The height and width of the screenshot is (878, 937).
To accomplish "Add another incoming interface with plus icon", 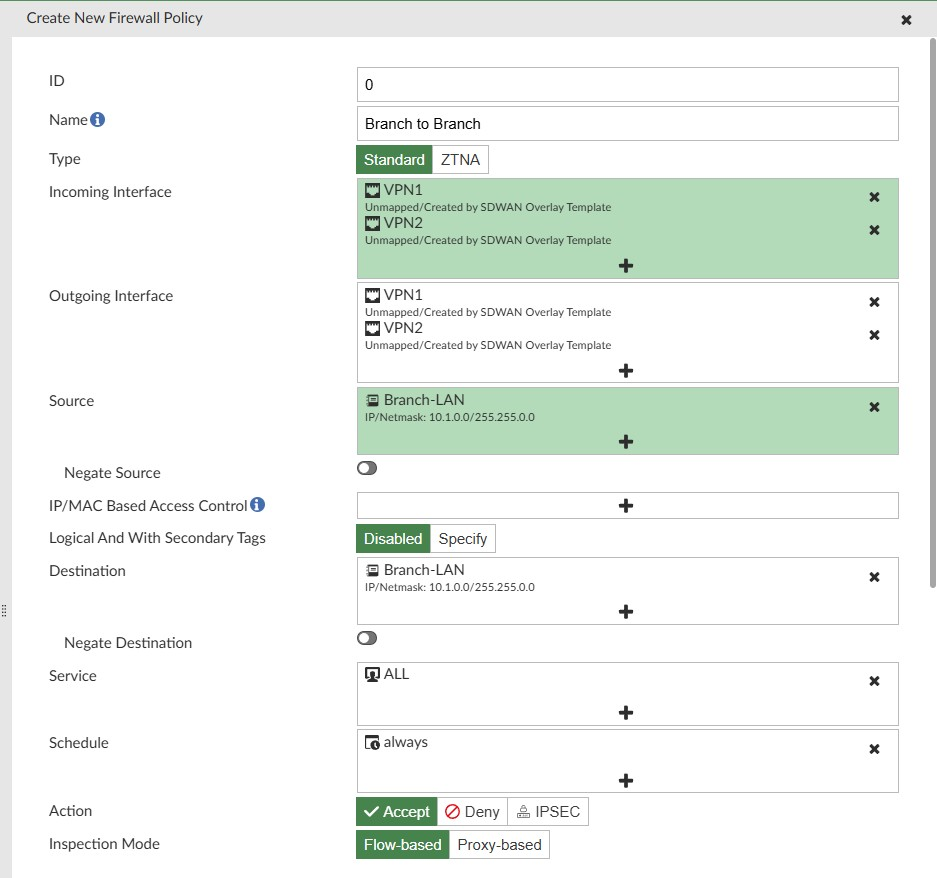I will coord(626,265).
